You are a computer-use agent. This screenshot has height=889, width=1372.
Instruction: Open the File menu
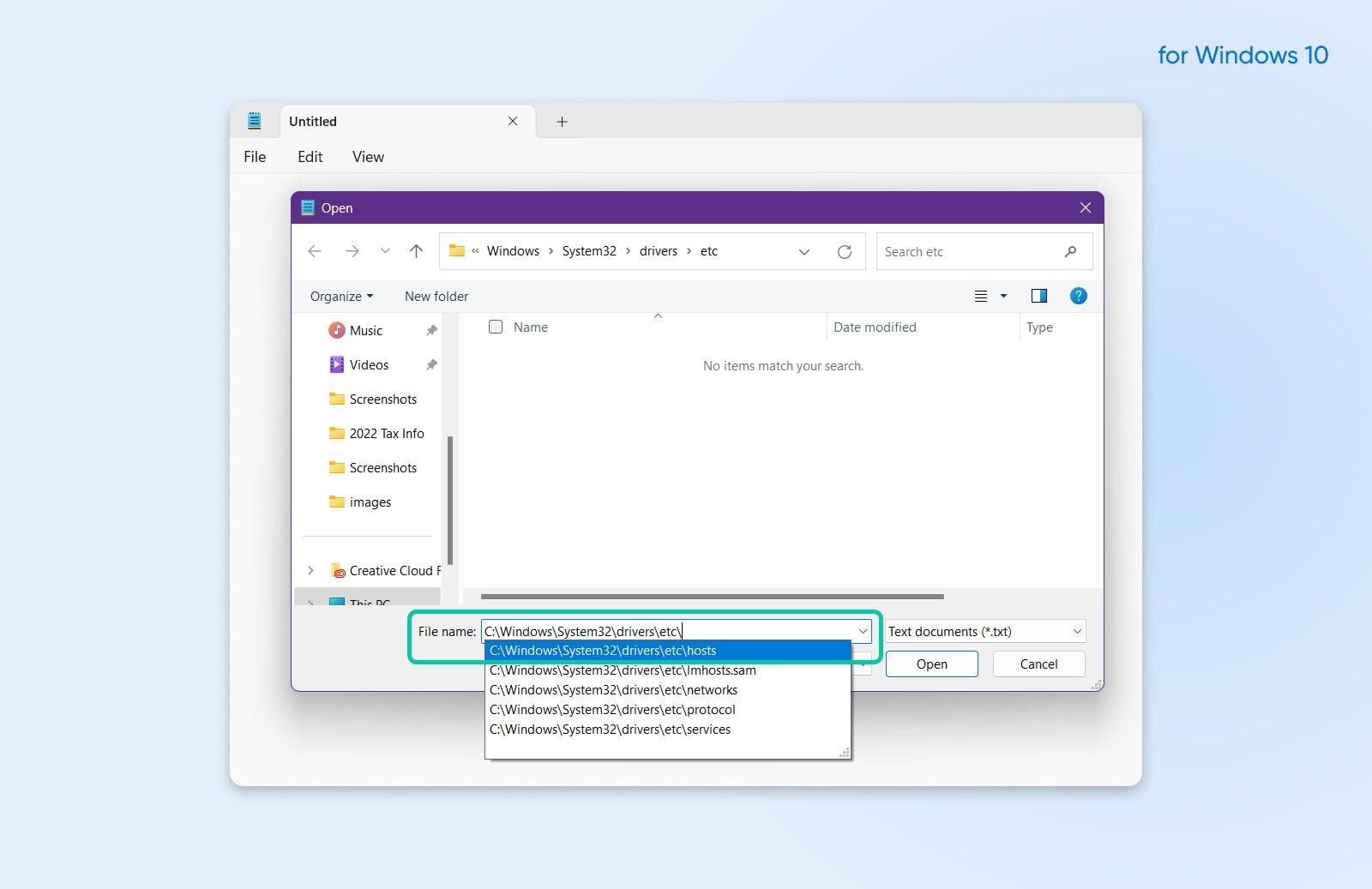(255, 157)
